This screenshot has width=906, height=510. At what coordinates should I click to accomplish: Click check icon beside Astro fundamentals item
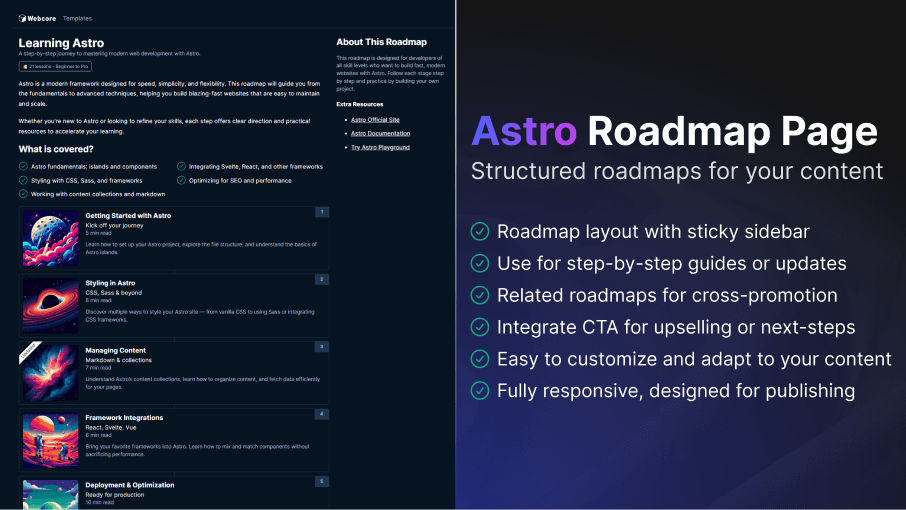tap(23, 167)
